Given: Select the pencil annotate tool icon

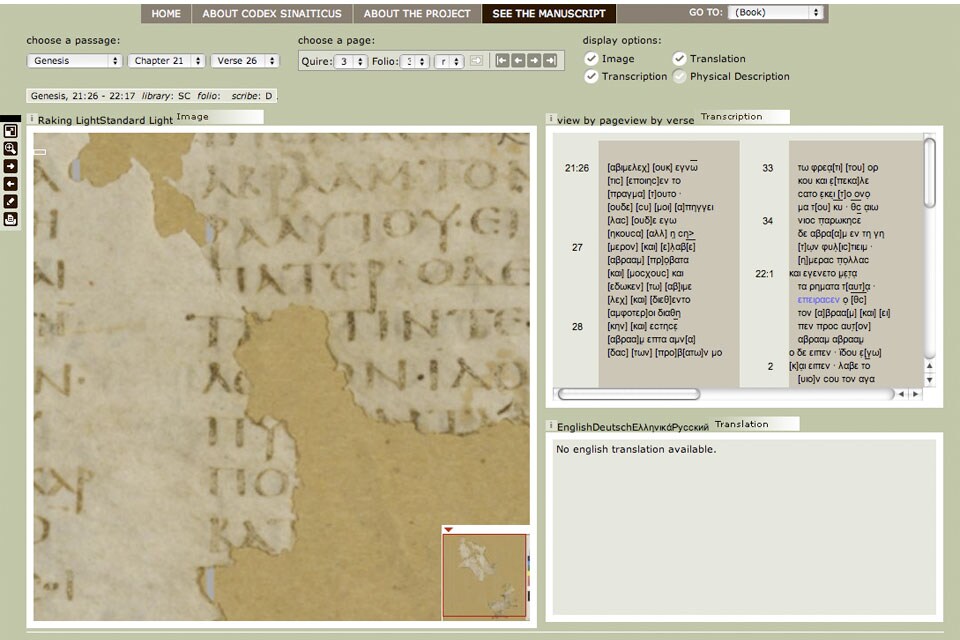Looking at the screenshot, I should pyautogui.click(x=10, y=201).
